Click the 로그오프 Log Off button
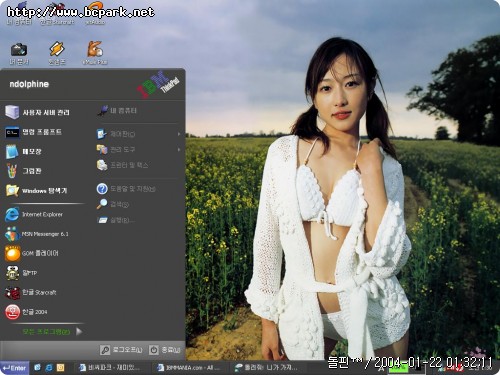 tap(121, 350)
